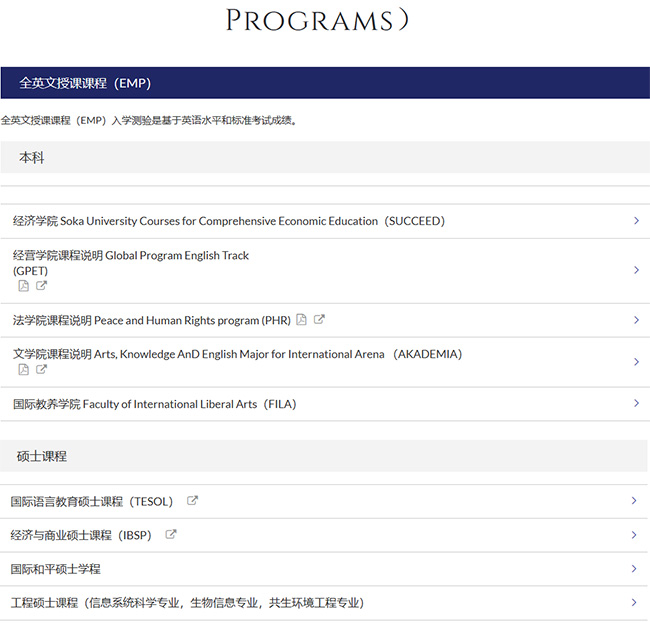Click the EMP entrance test description text
The height and width of the screenshot is (623, 650).
coord(149,120)
